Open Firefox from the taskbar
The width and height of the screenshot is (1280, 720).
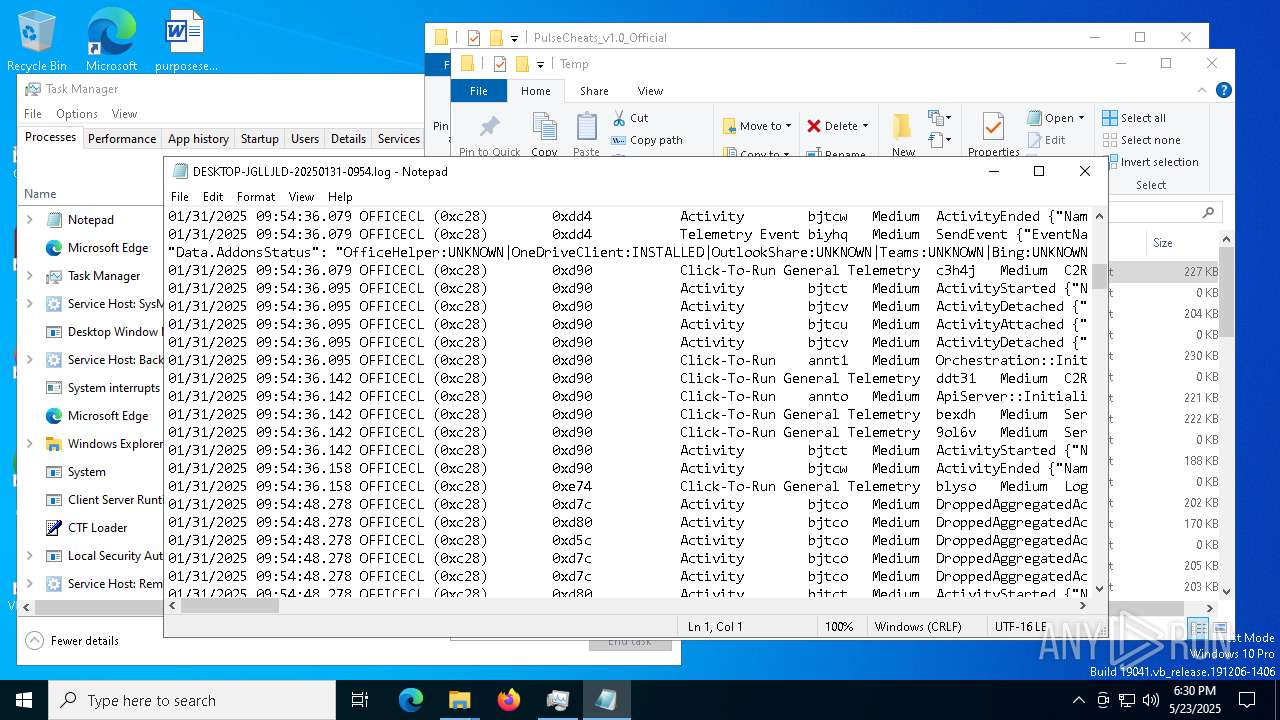coord(509,700)
